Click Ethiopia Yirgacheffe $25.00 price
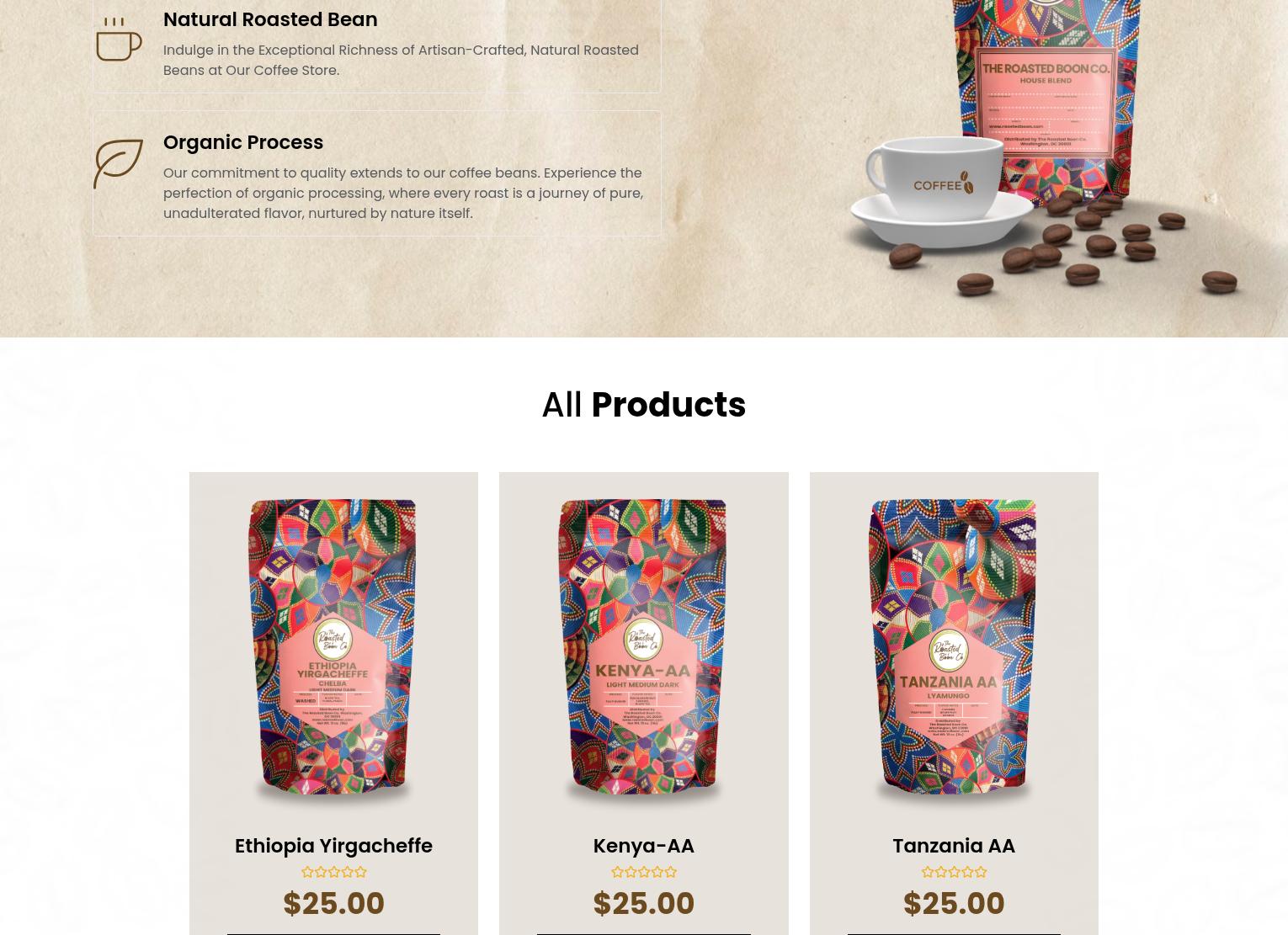The image size is (1288, 935). [333, 904]
